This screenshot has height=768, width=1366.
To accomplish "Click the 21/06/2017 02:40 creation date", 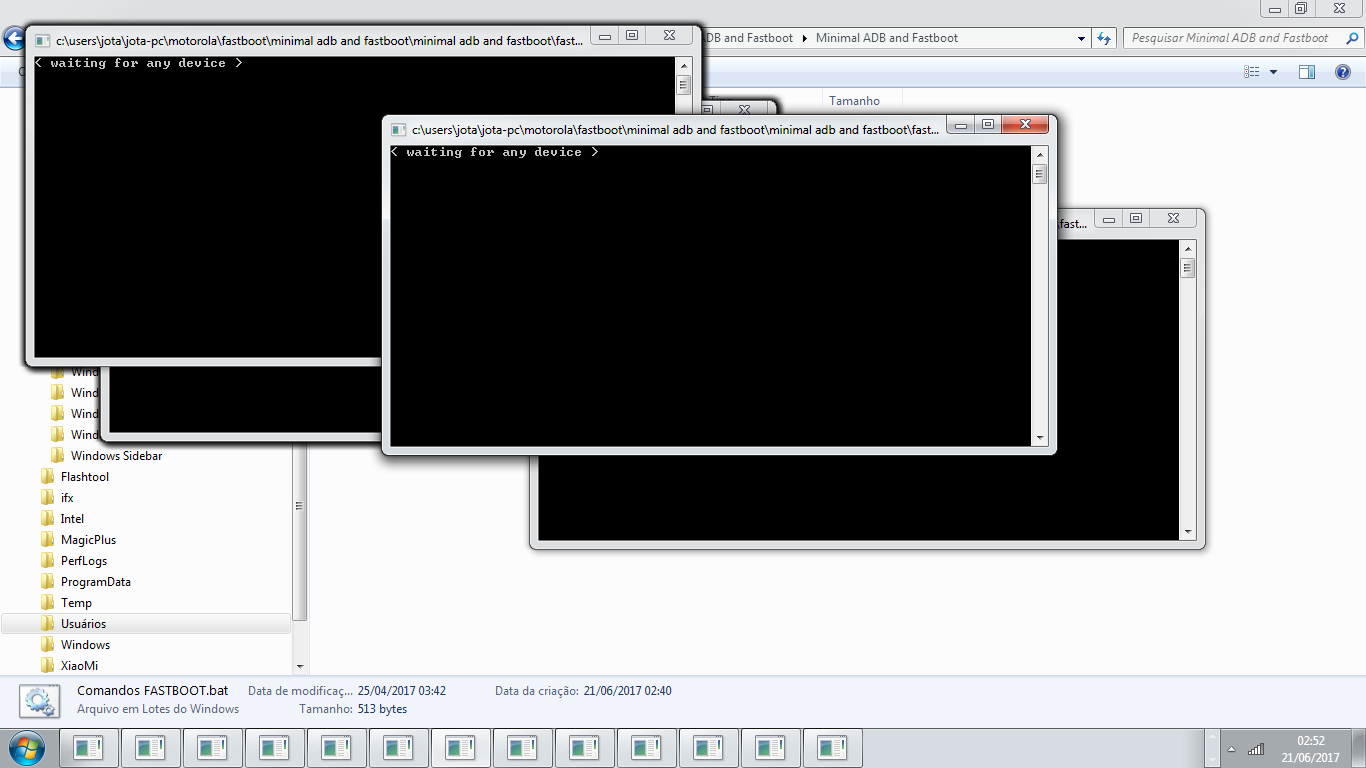I will pos(627,691).
